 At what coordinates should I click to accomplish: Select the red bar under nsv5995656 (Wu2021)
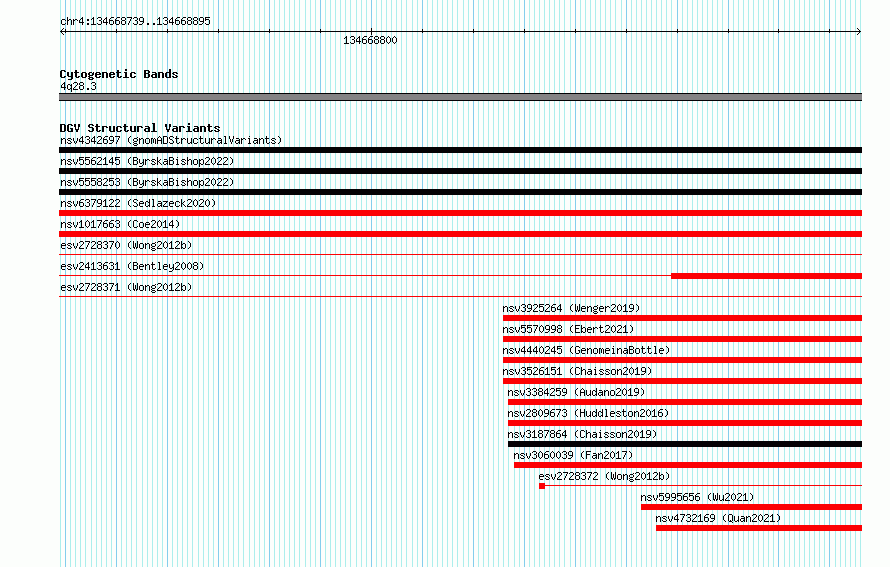(x=752, y=507)
